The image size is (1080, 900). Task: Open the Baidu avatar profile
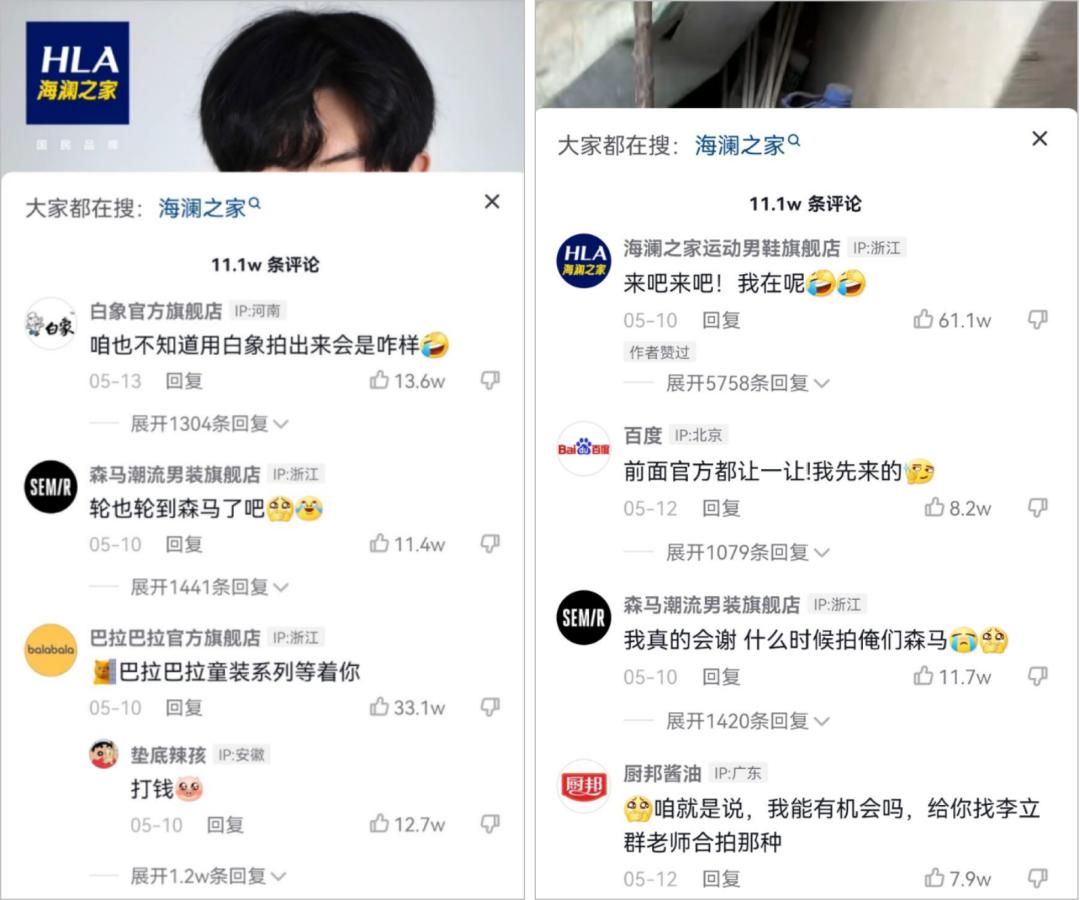(x=583, y=449)
